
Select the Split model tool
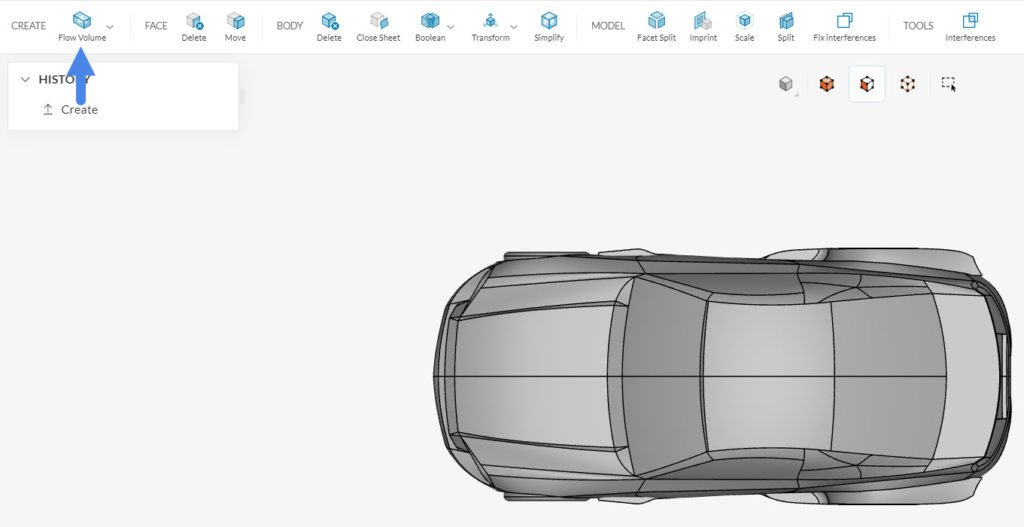[x=786, y=27]
